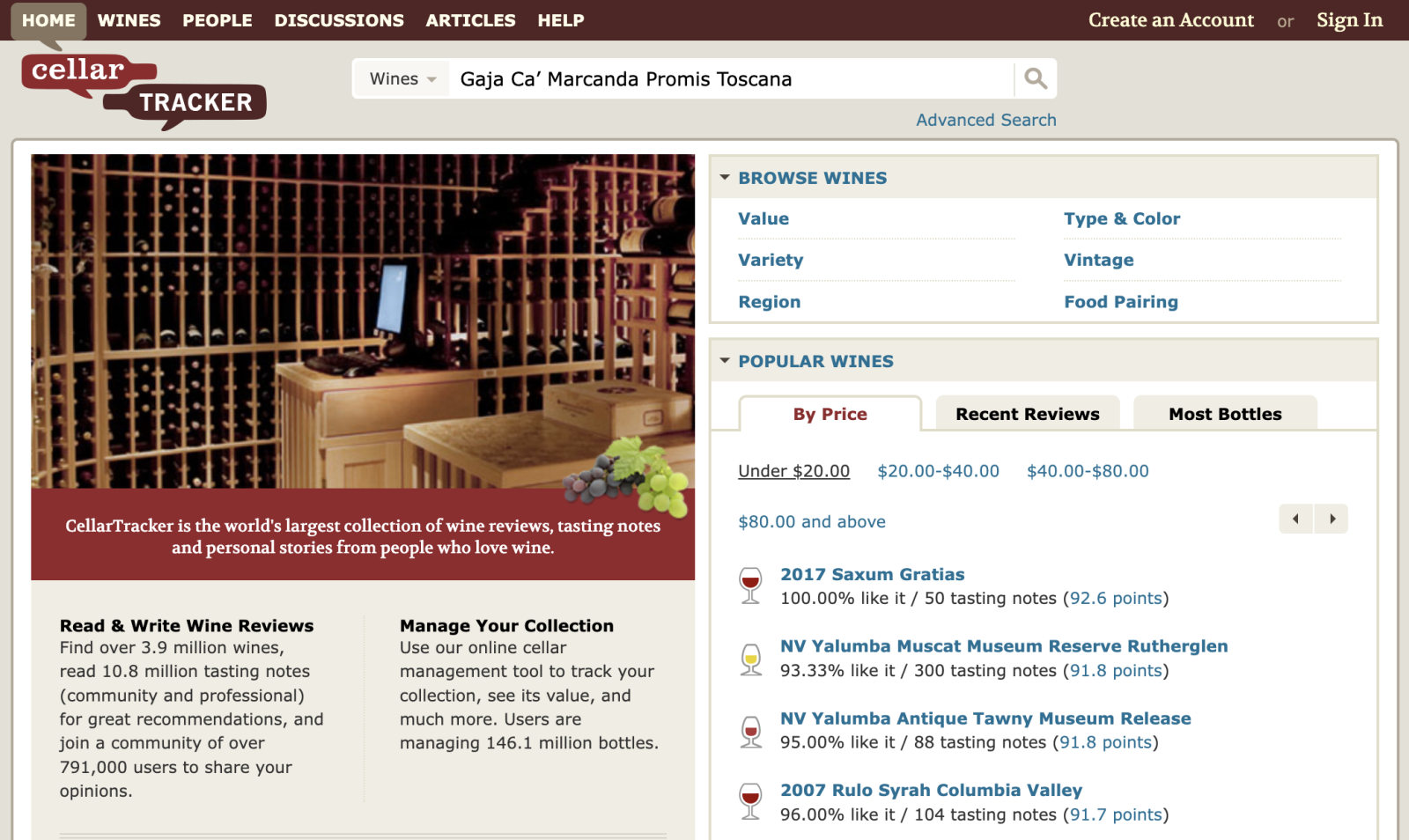Open 2017 Saxum Gratias wine page
This screenshot has height=840, width=1409.
click(873, 574)
